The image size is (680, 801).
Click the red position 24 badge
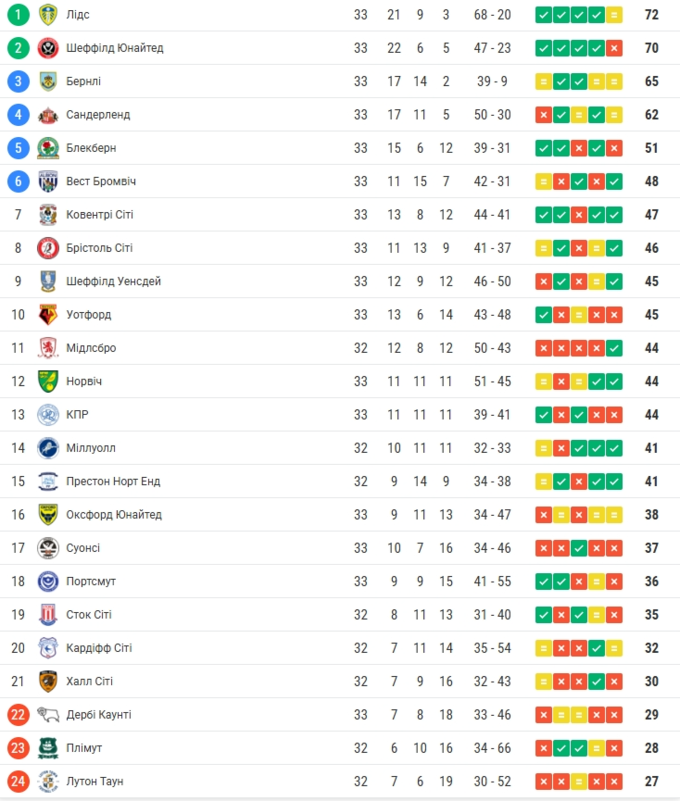pyautogui.click(x=18, y=781)
